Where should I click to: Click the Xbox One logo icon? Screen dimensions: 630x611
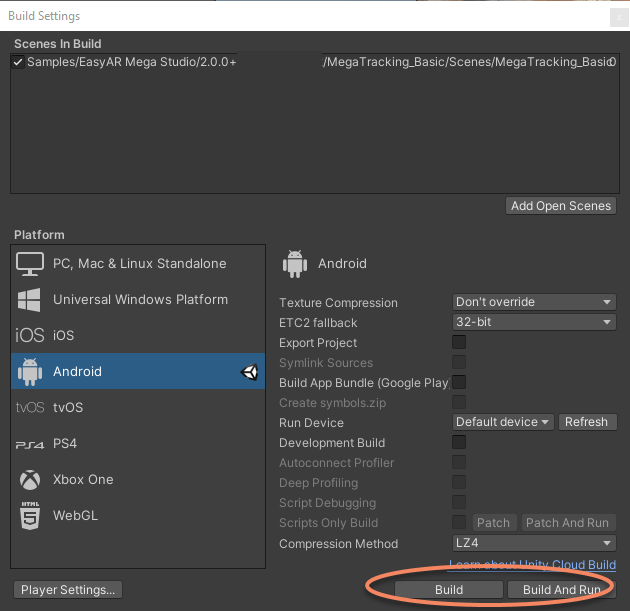(30, 480)
